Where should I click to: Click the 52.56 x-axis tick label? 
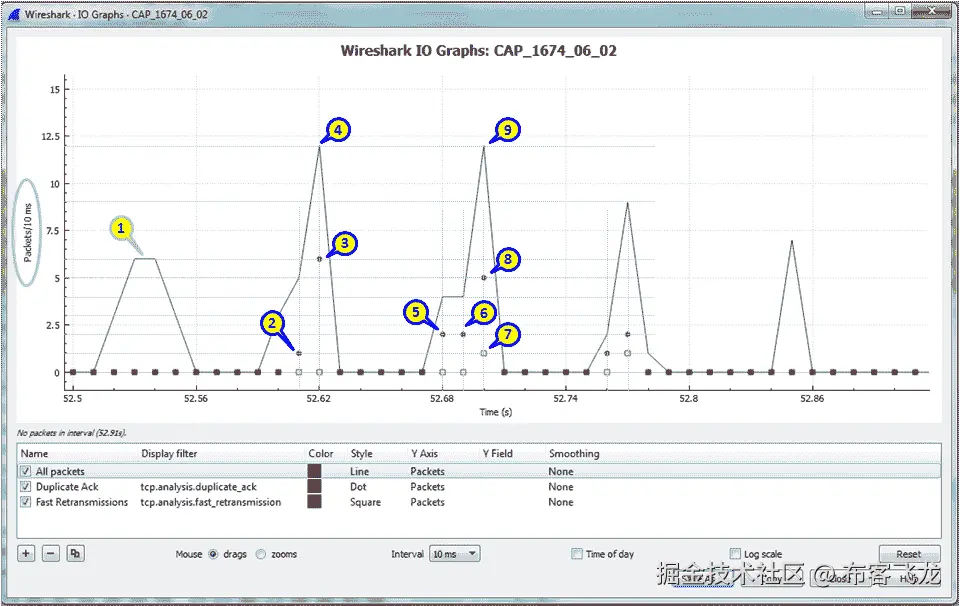195,398
